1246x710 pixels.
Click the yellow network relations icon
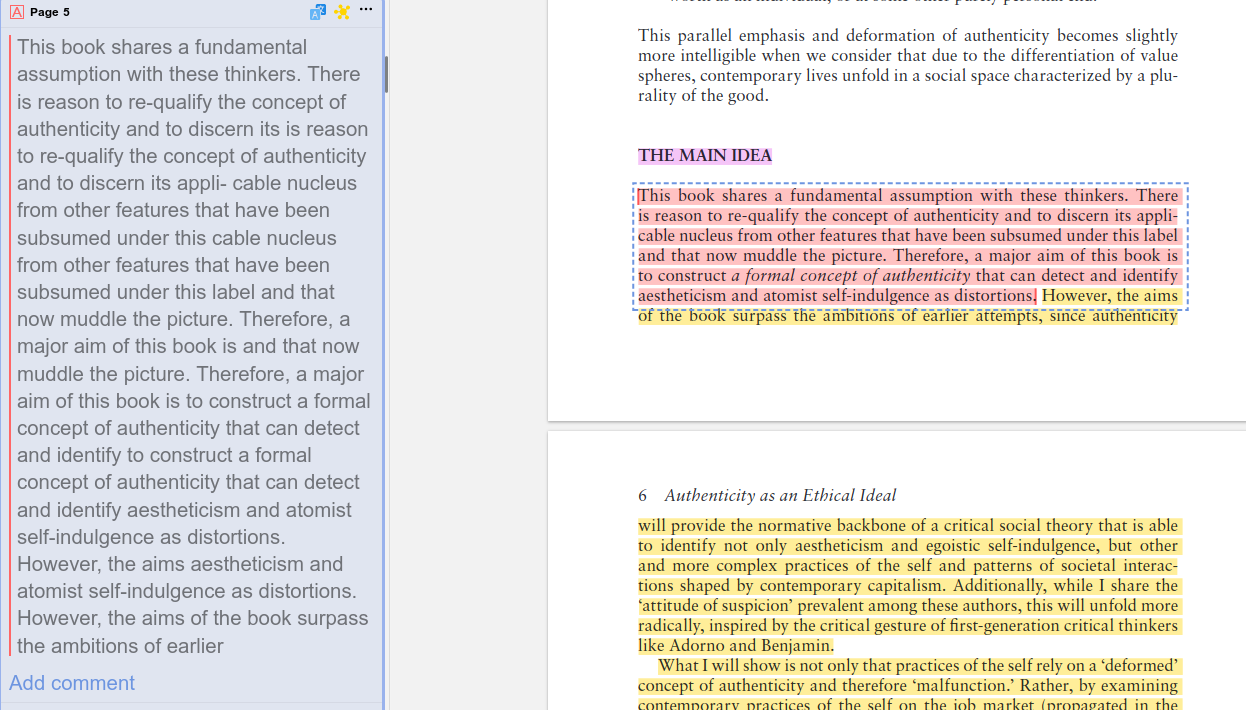[342, 12]
